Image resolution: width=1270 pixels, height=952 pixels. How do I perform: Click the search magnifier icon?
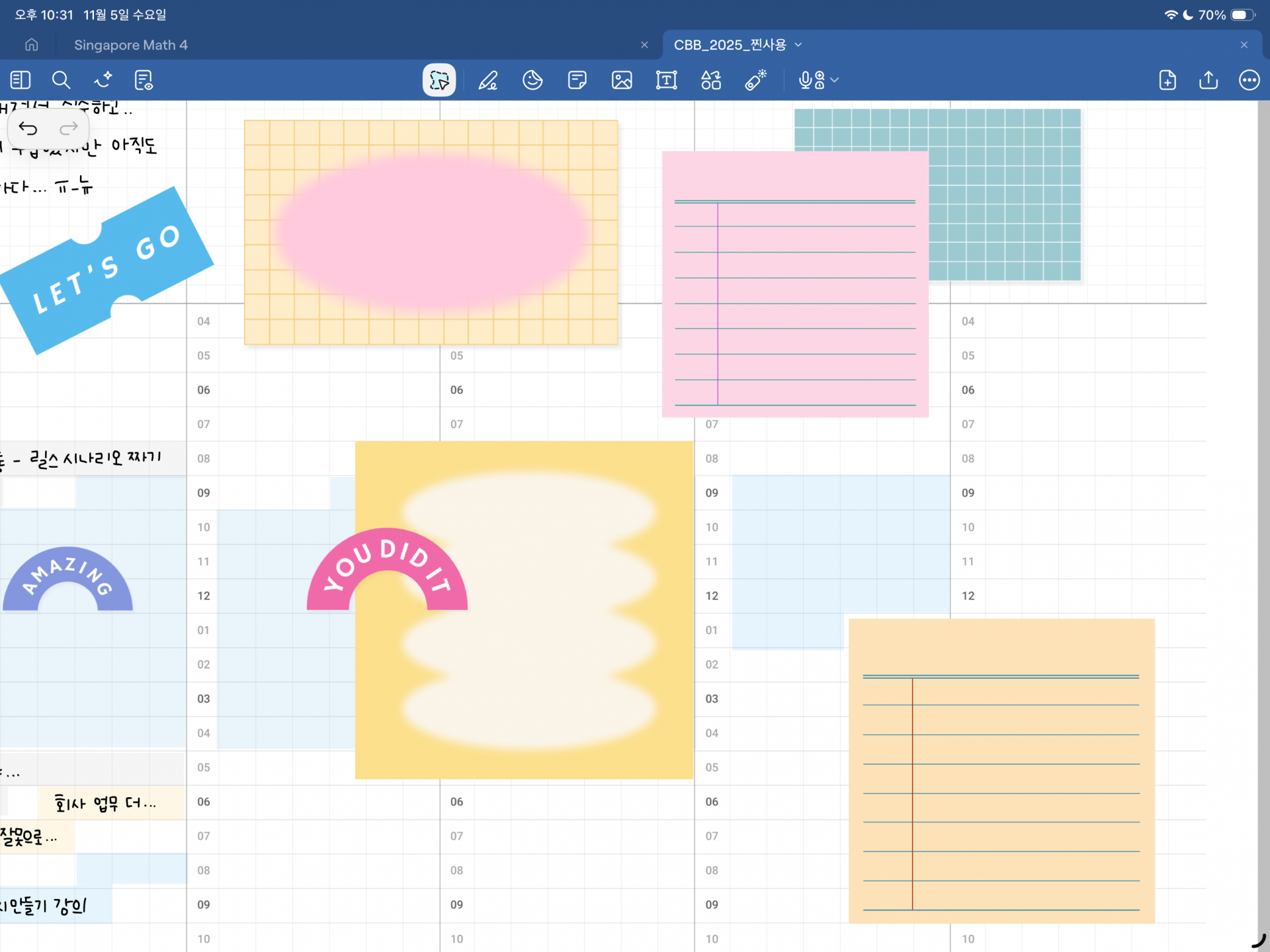click(61, 80)
